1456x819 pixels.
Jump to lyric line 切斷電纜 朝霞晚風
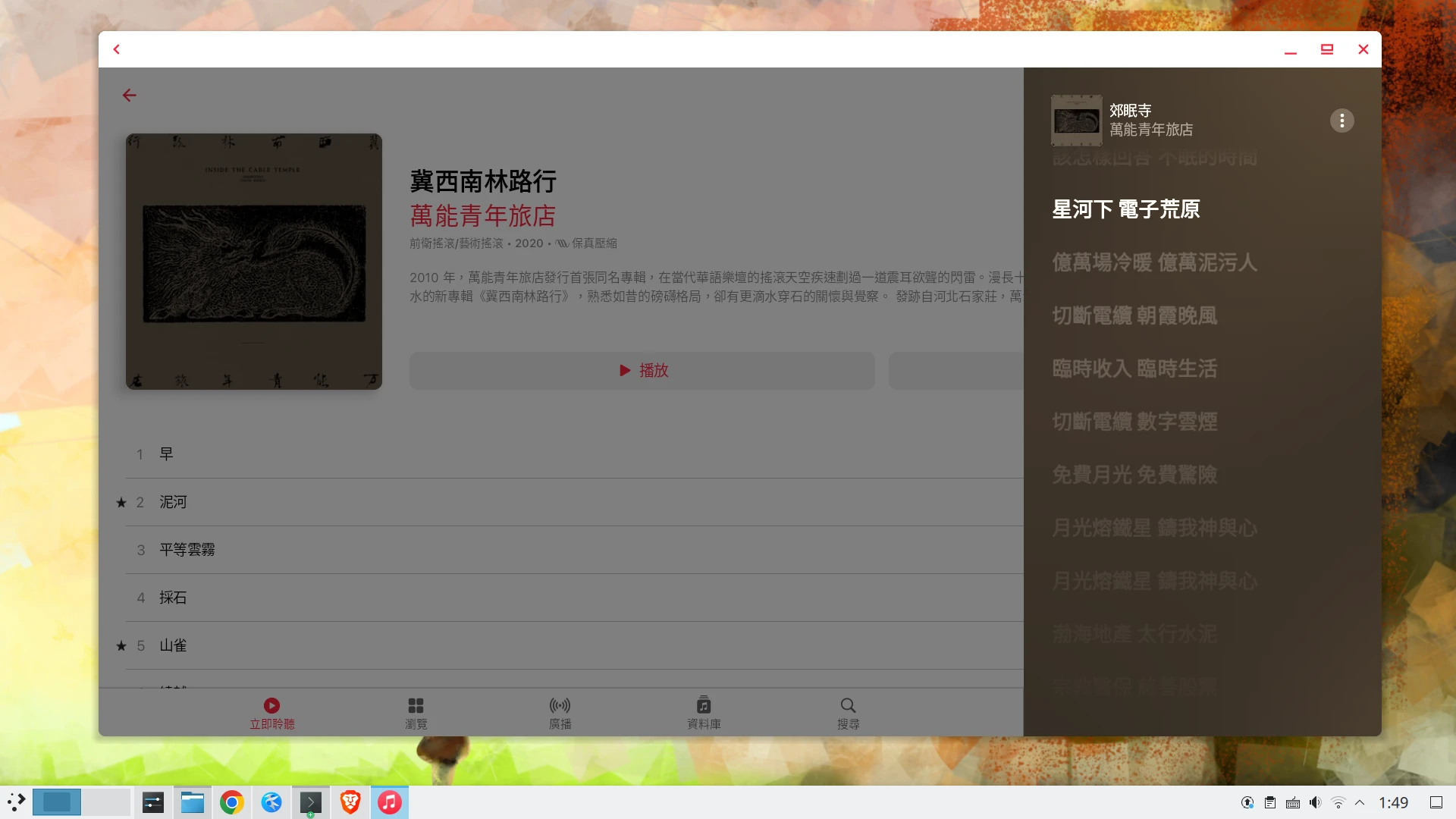point(1134,315)
